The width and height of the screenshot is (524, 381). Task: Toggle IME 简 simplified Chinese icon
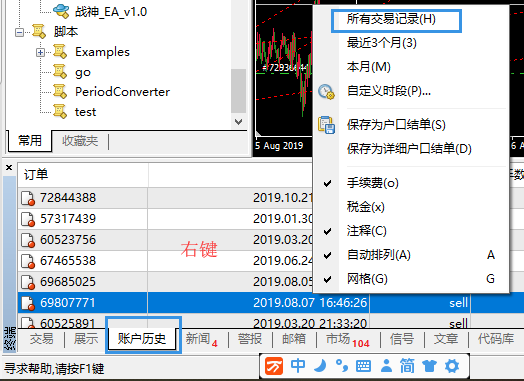[407, 366]
